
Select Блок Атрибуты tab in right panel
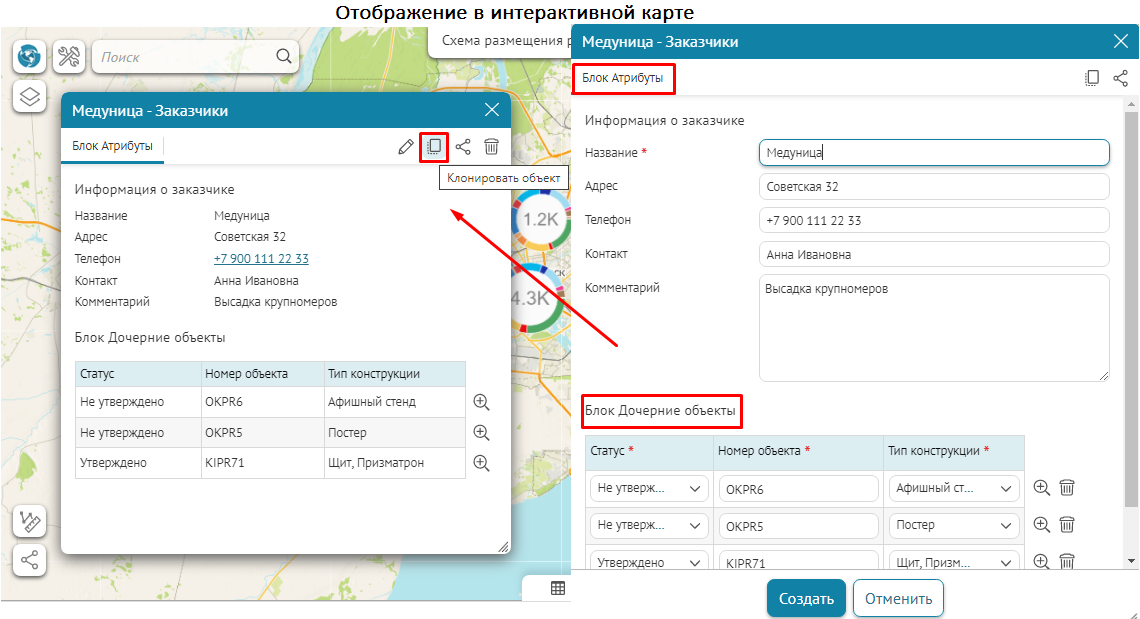(x=622, y=78)
